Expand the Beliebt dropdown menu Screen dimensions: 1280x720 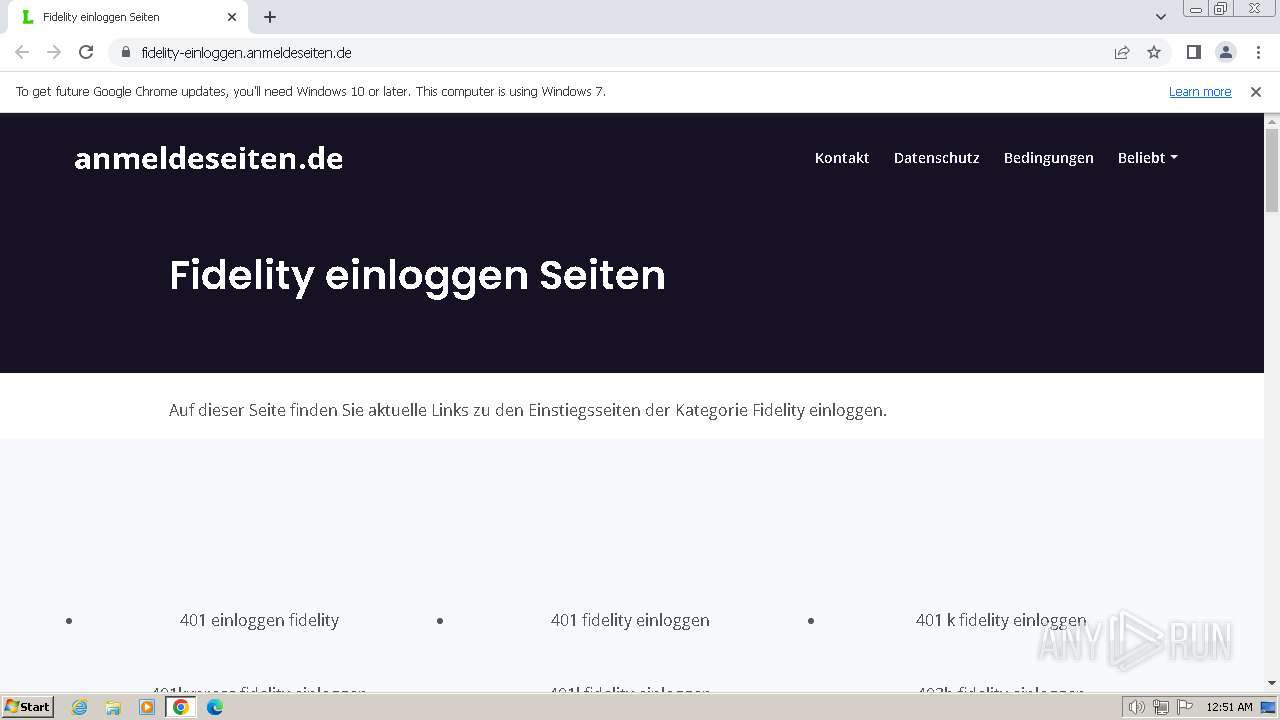[1147, 158]
